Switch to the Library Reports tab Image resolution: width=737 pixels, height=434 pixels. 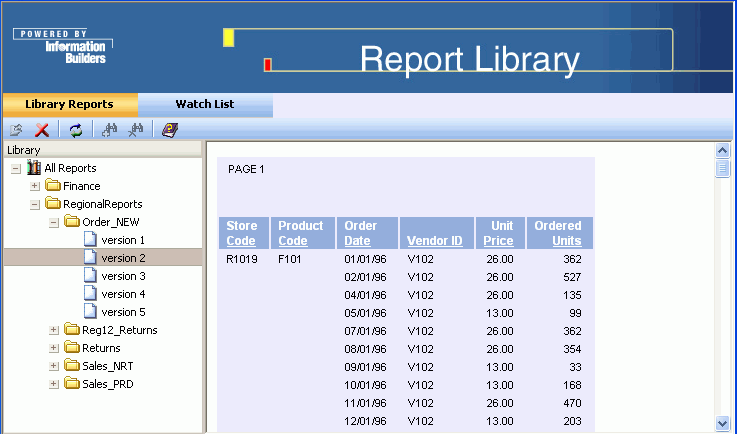[70, 104]
